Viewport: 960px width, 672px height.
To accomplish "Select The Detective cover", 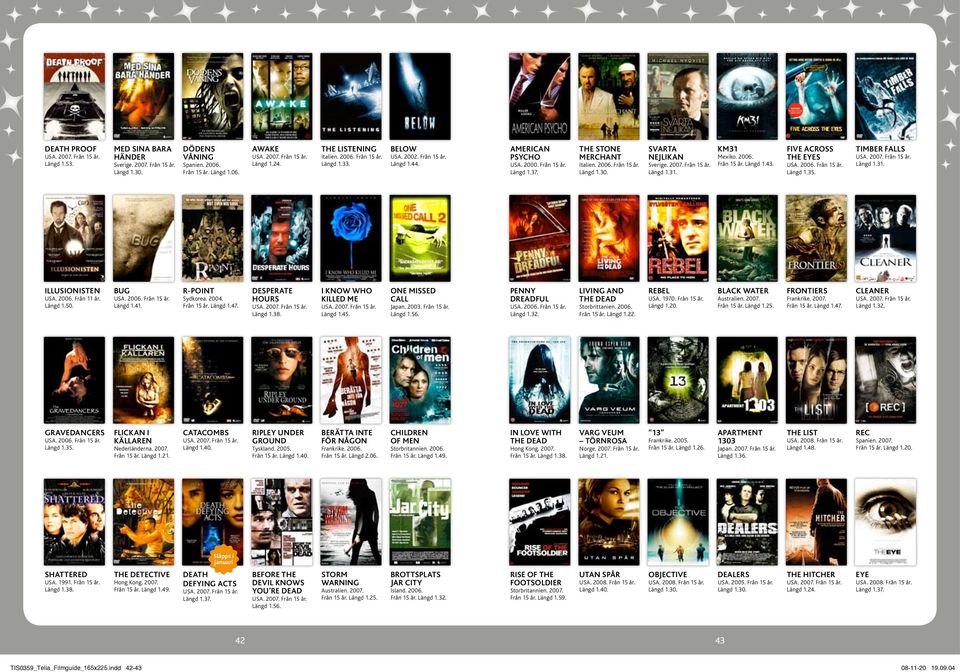I will [143, 522].
